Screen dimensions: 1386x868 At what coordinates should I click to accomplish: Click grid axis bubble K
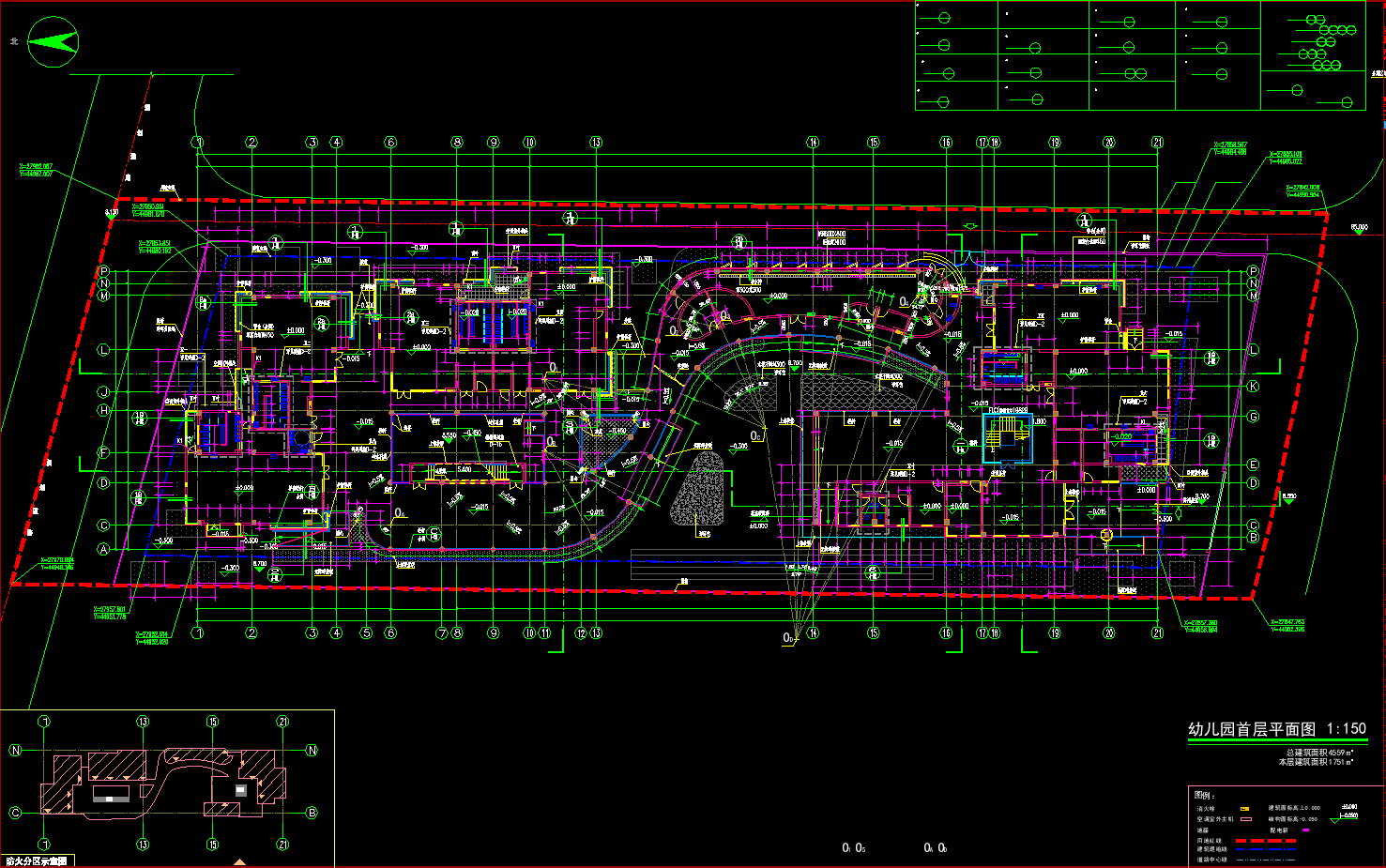point(1253,387)
